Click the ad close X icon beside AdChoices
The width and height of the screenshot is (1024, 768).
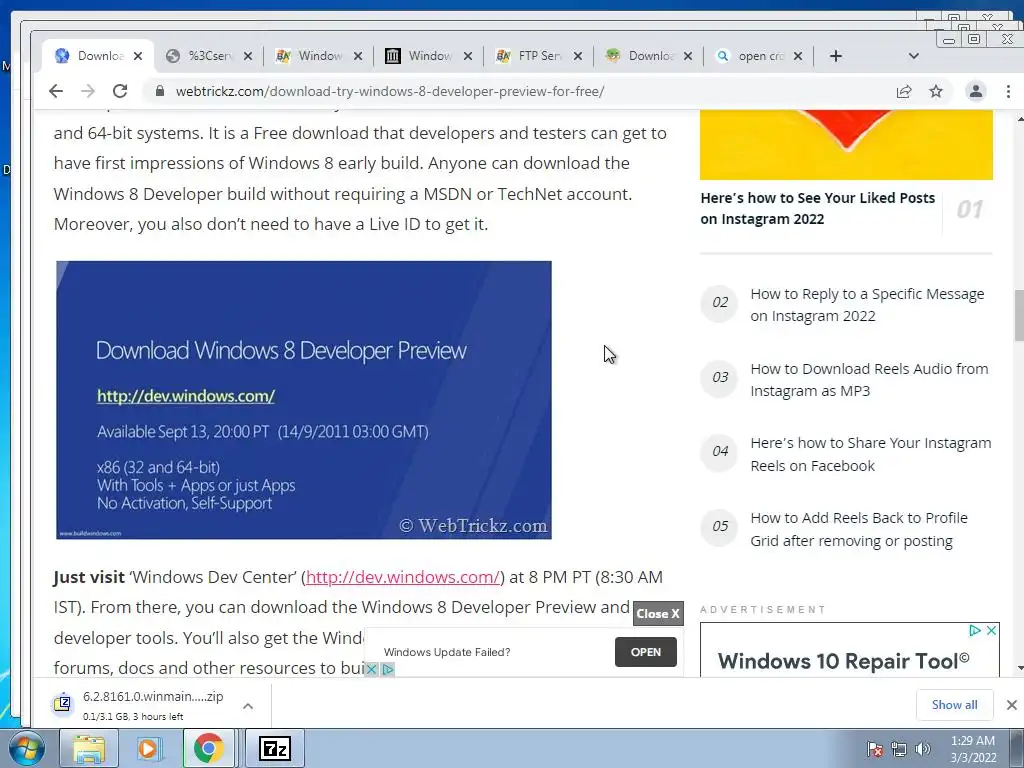point(371,669)
